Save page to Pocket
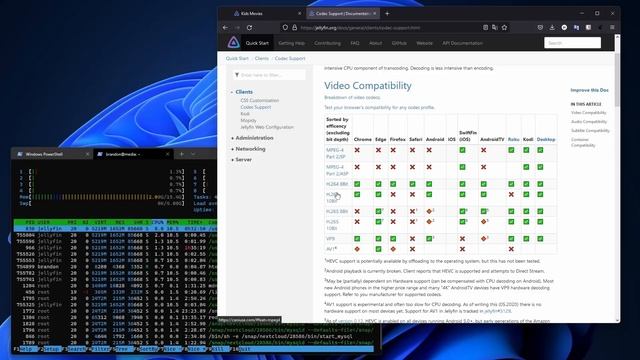 pyautogui.click(x=540, y=27)
